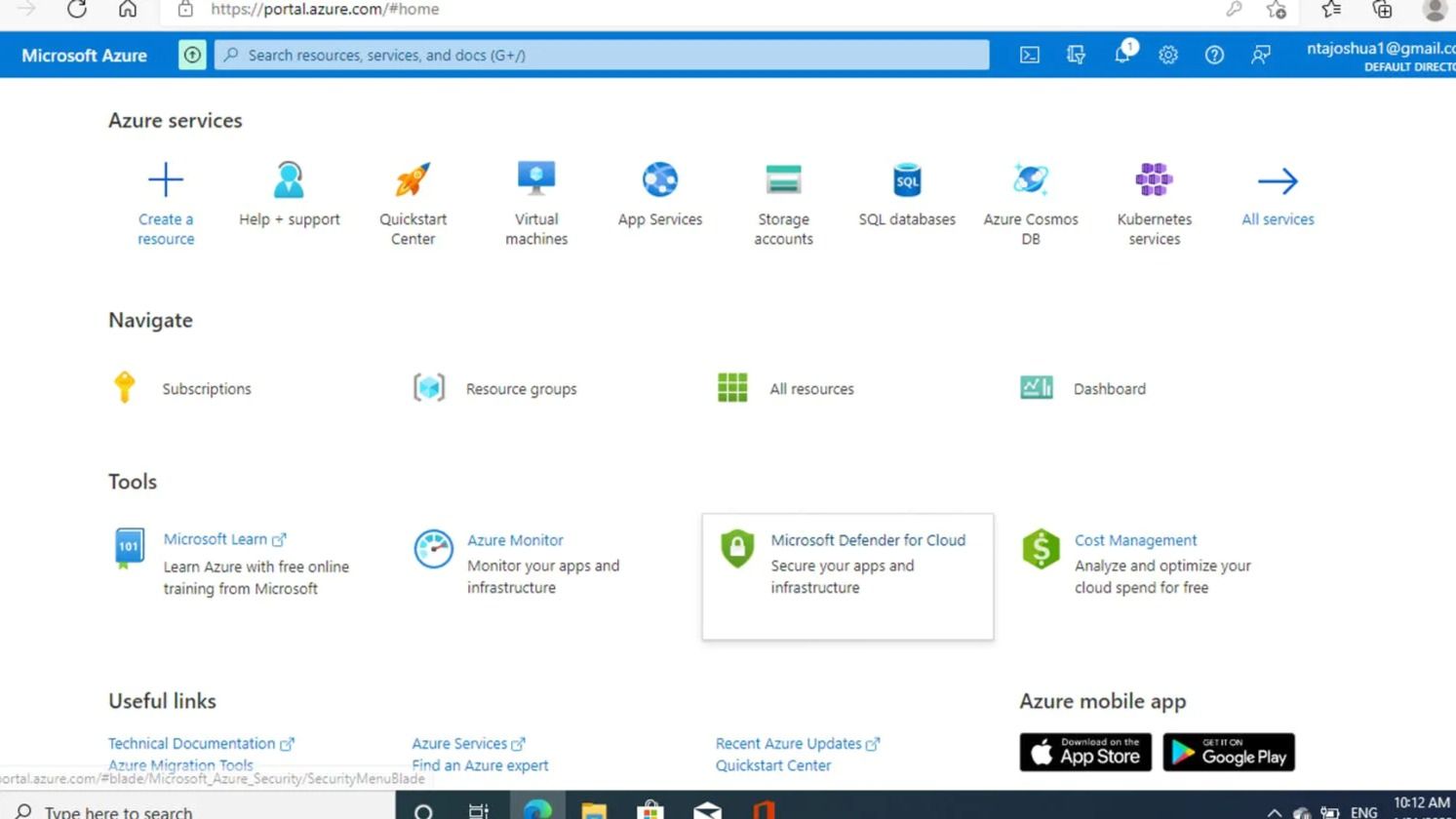Screen dimensions: 1456x819
Task: Click the Cost Management link
Action: click(x=1135, y=540)
